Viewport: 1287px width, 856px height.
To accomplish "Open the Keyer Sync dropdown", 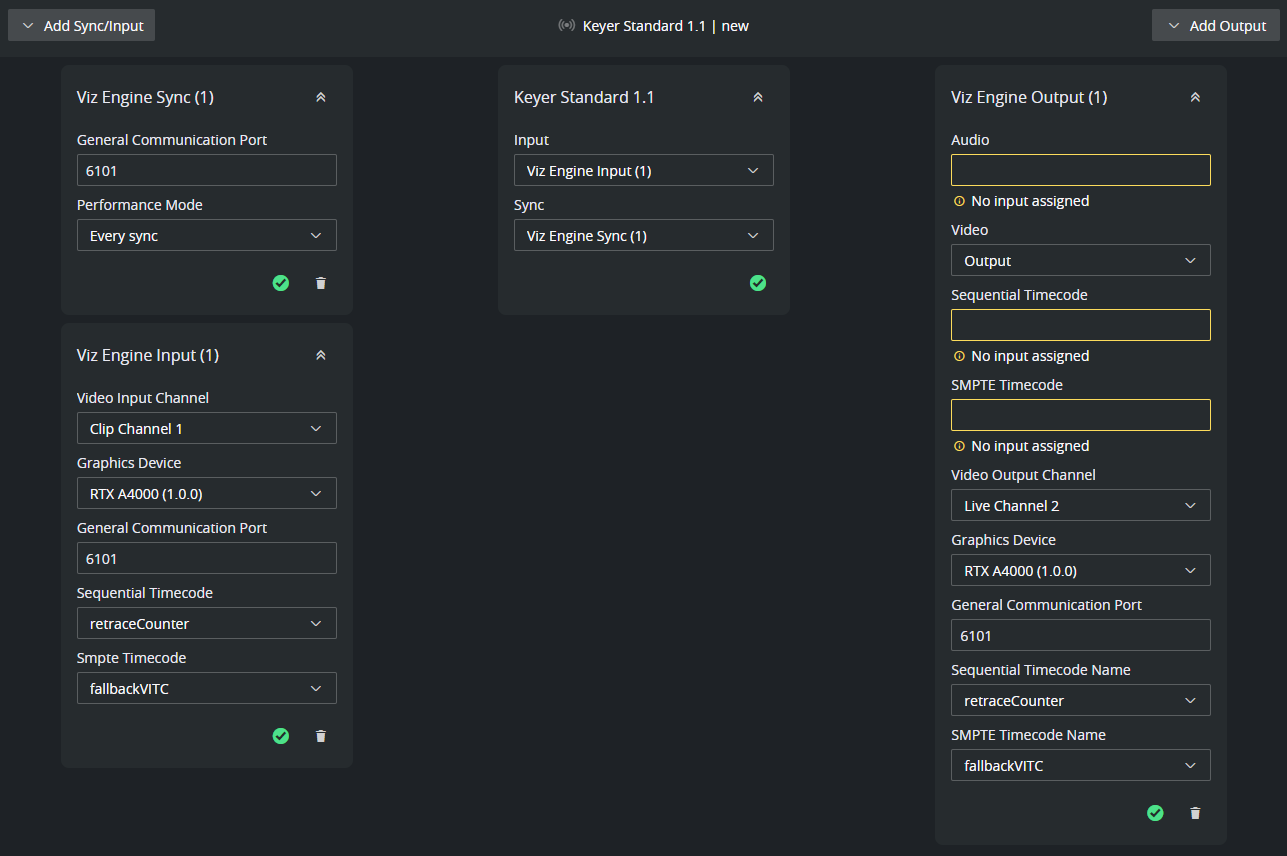I will [x=644, y=236].
